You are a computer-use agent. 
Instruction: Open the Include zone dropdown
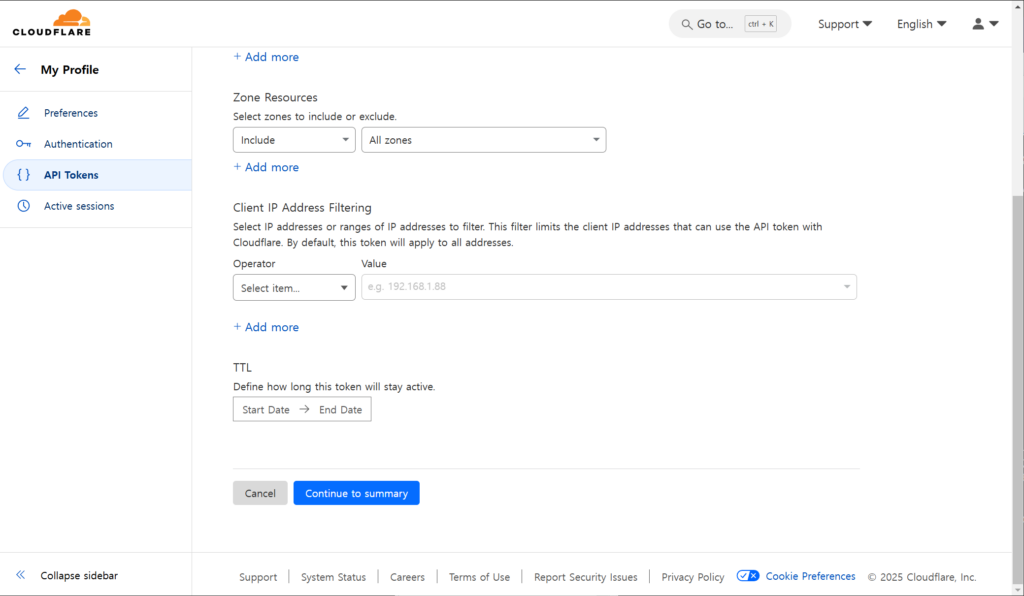point(294,140)
